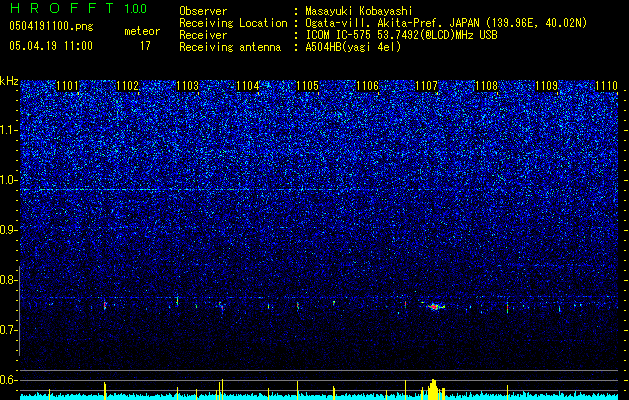This screenshot has width=629, height=400.
Task: Click the 1107 time marker
Action: pos(426,86)
